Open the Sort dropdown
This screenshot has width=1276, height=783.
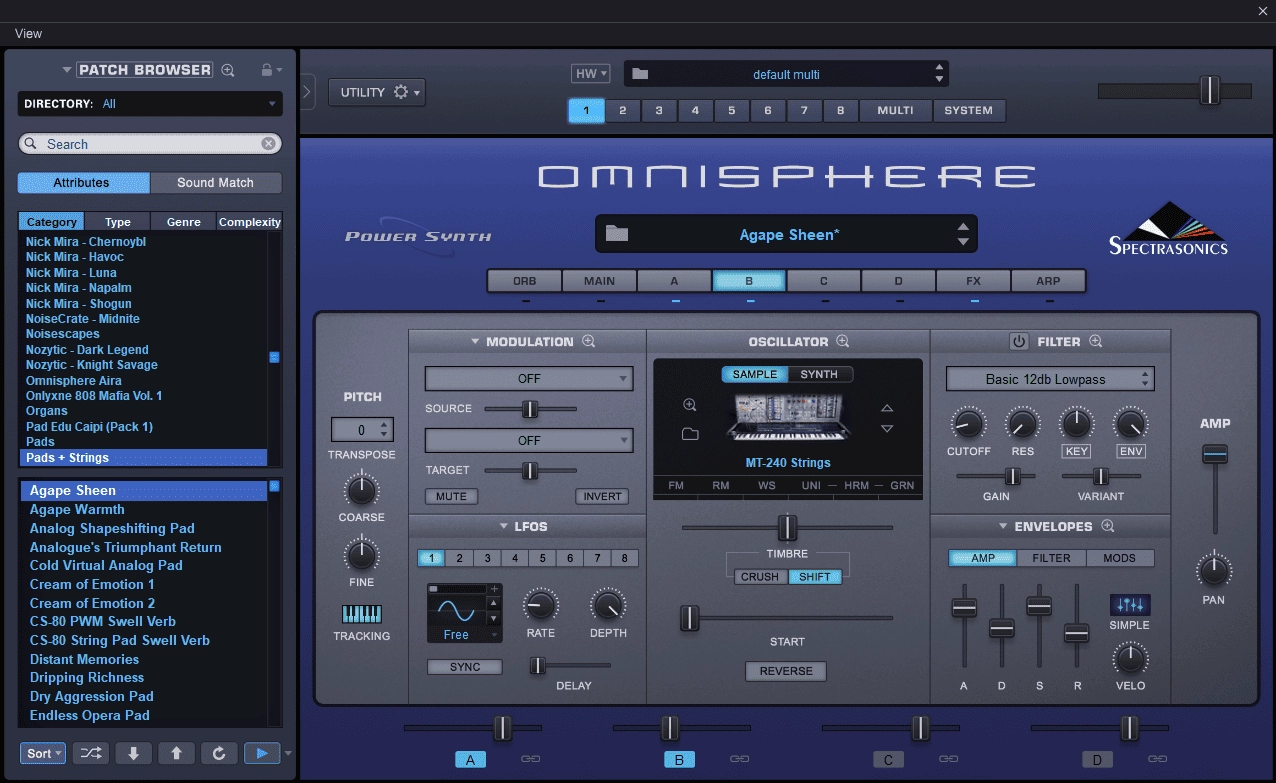click(43, 753)
